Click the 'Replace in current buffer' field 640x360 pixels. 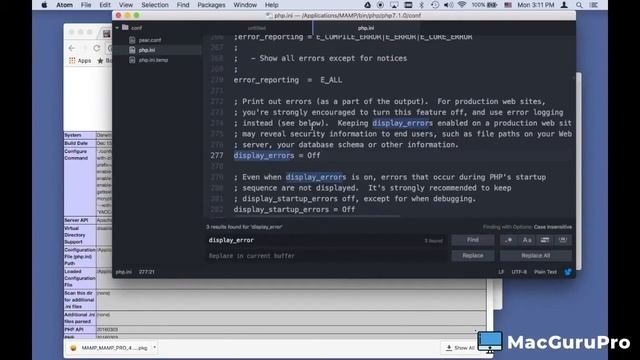point(325,256)
